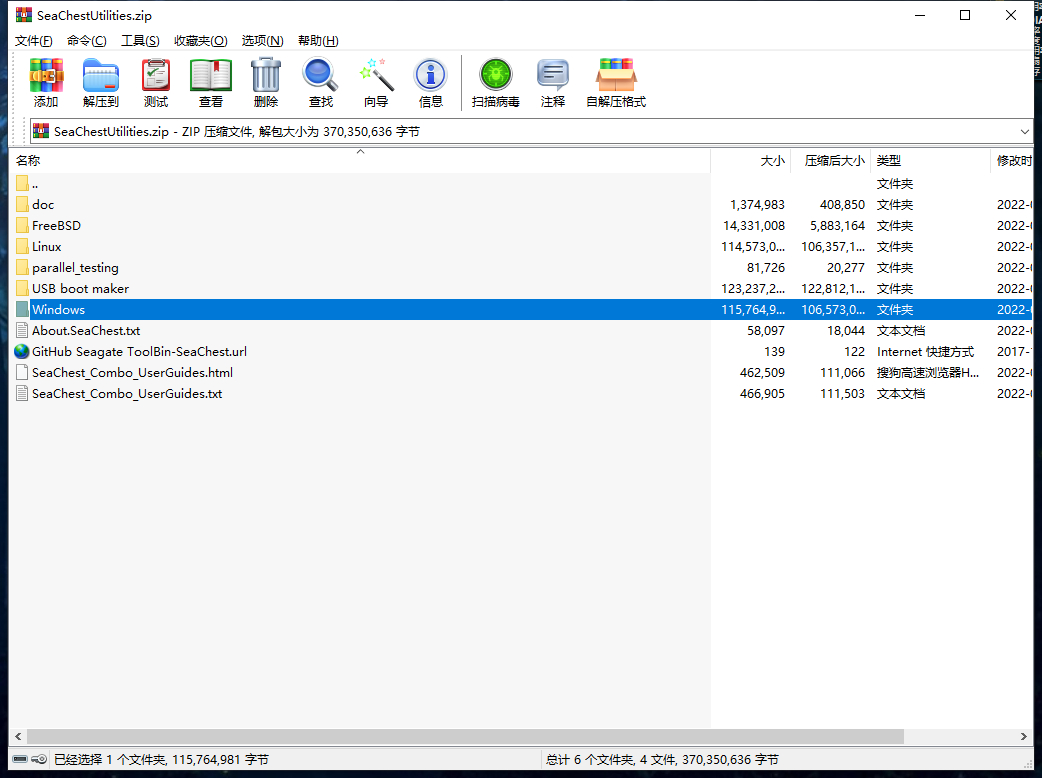Click the packed size 5,883,164

point(837,226)
